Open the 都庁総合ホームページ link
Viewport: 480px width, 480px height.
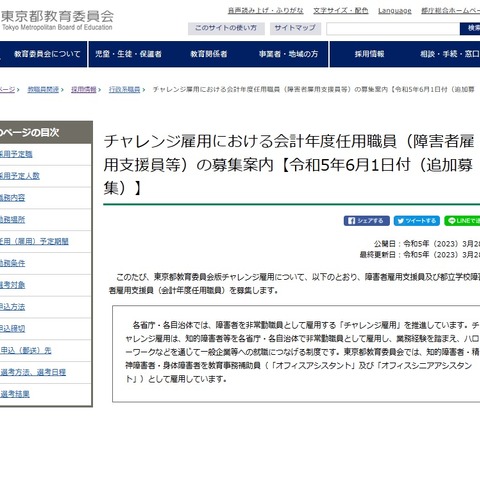(450, 11)
